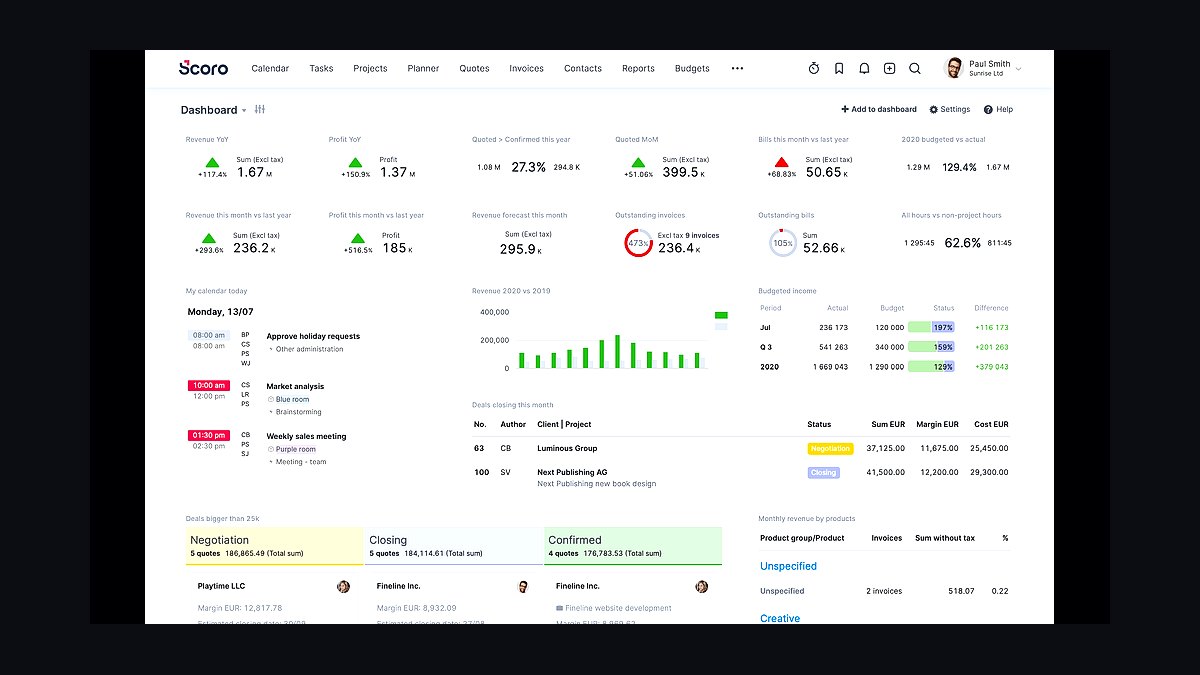Click the Purple room link
1200x675 pixels.
(x=295, y=449)
